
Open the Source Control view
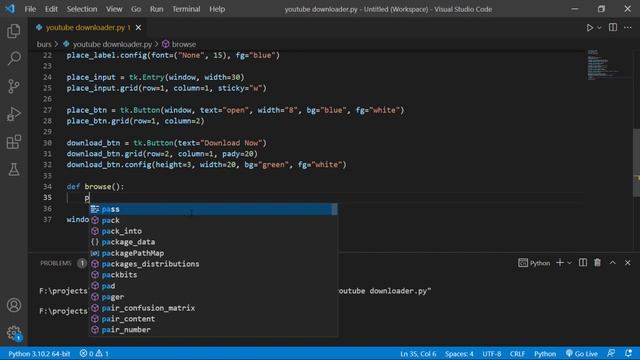click(14, 86)
